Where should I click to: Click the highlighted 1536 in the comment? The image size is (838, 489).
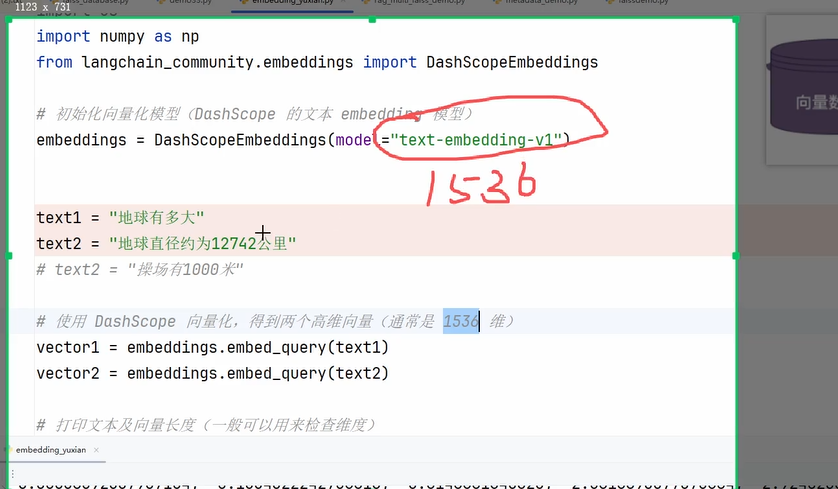(x=461, y=321)
